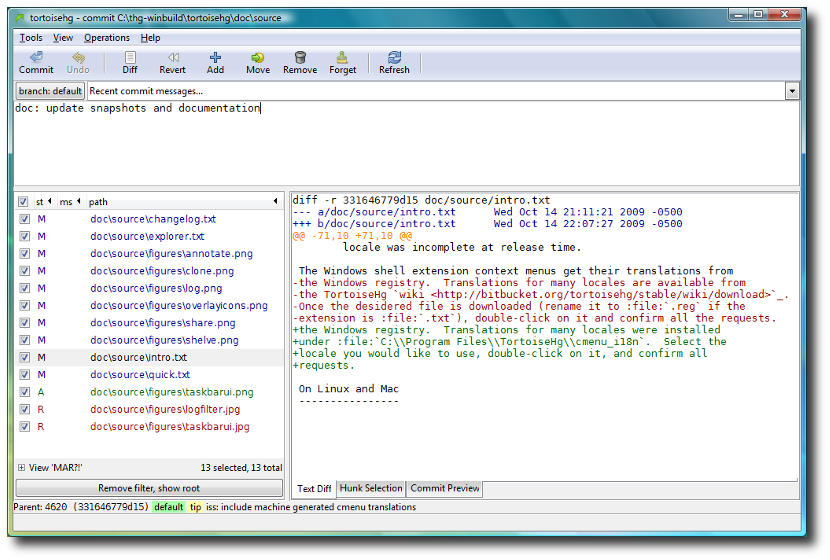
Task: Click into the commit message text field
Action: point(400,145)
